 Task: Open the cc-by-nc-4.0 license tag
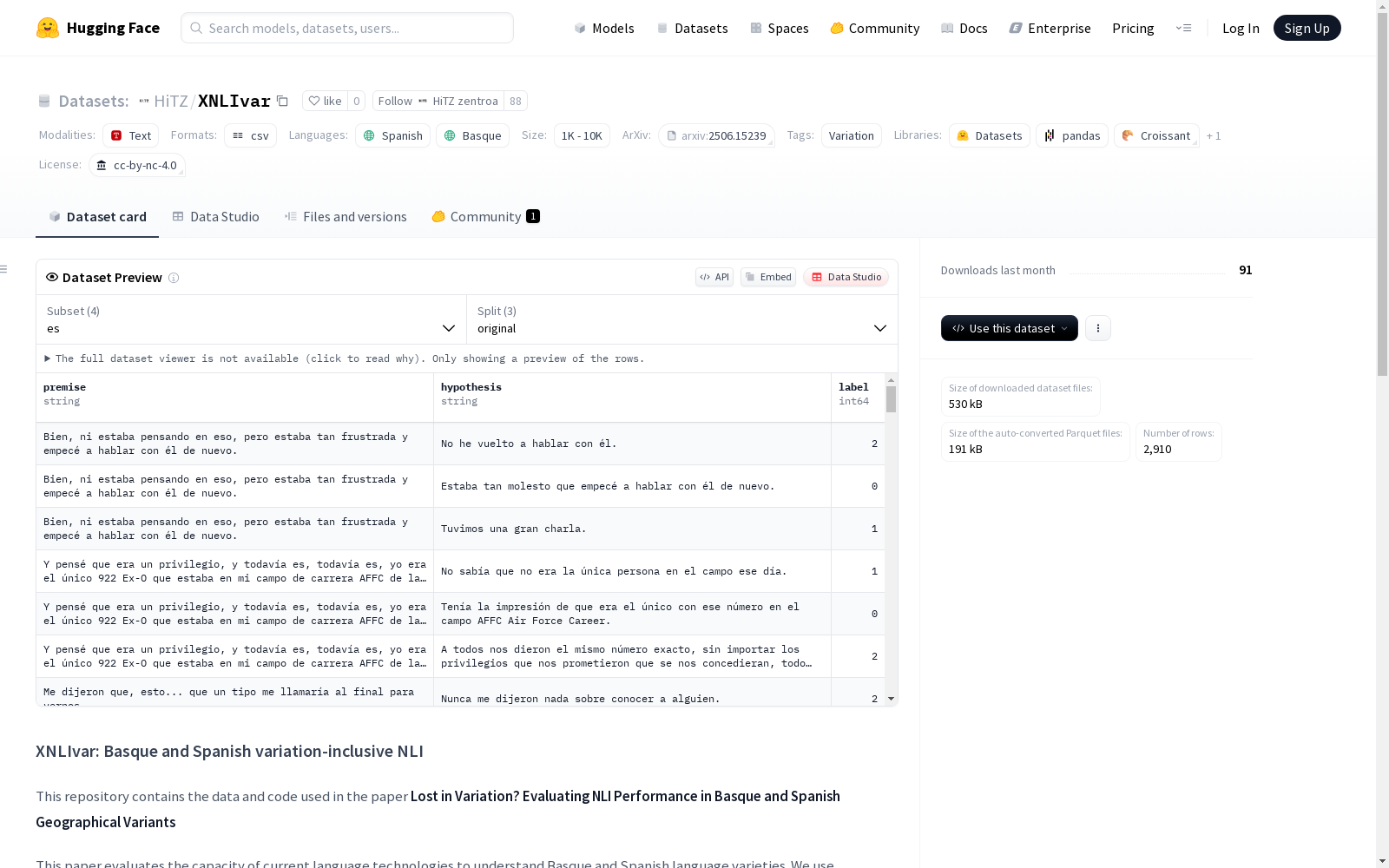[x=137, y=165]
